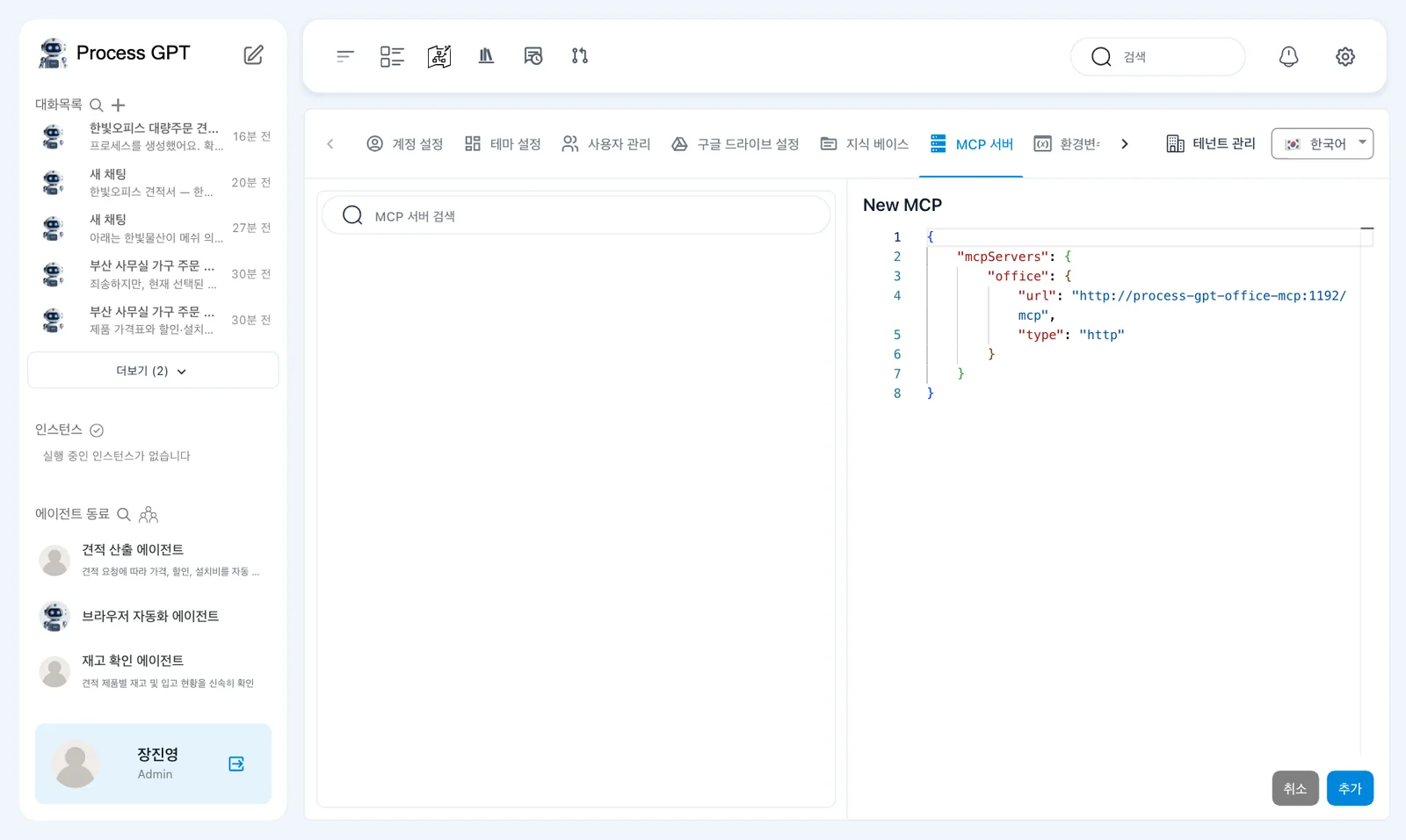Viewport: 1406px width, 840px height.
Task: Open the task list view icon
Action: (392, 56)
